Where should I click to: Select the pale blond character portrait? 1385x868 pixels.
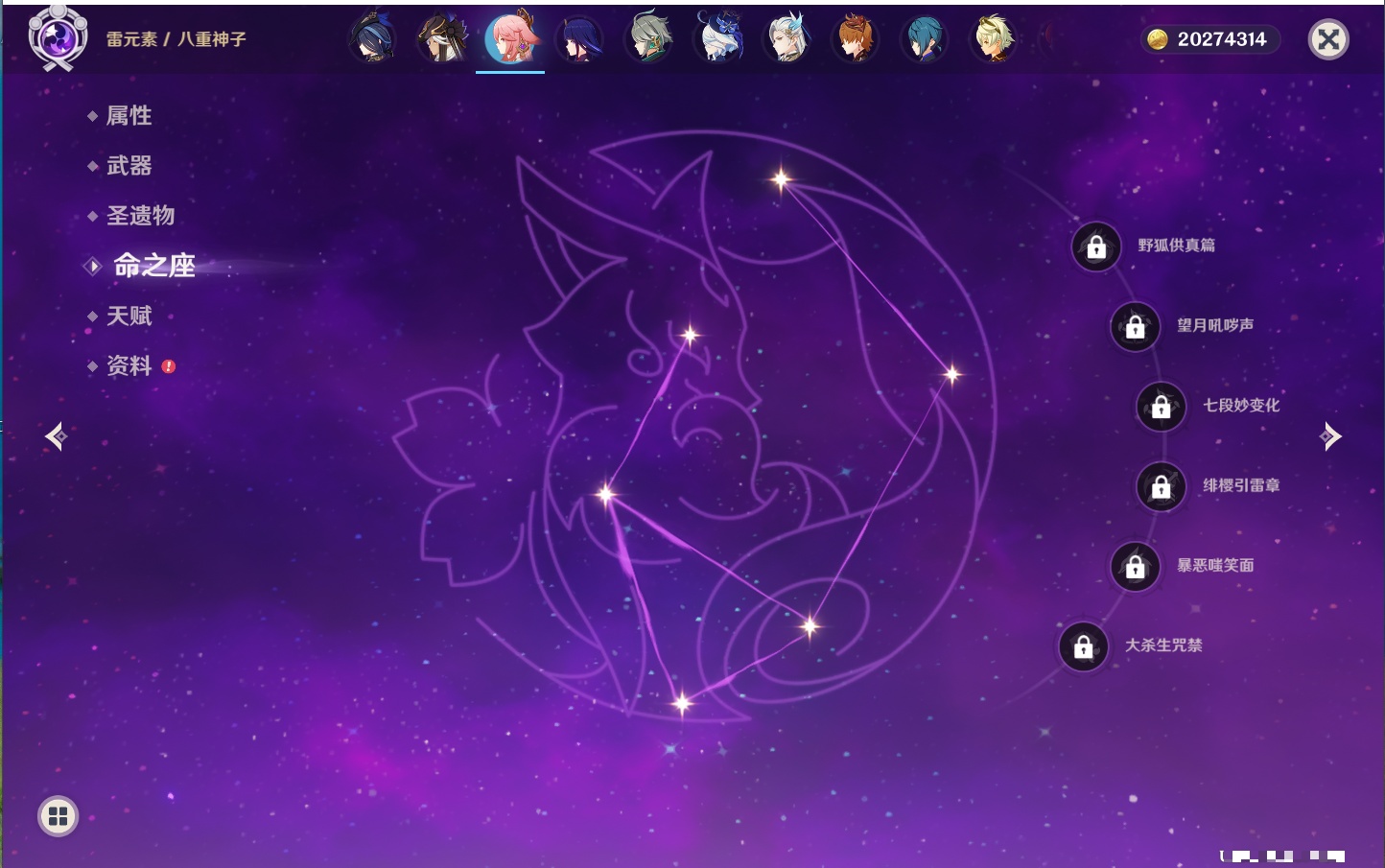pyautogui.click(x=993, y=38)
